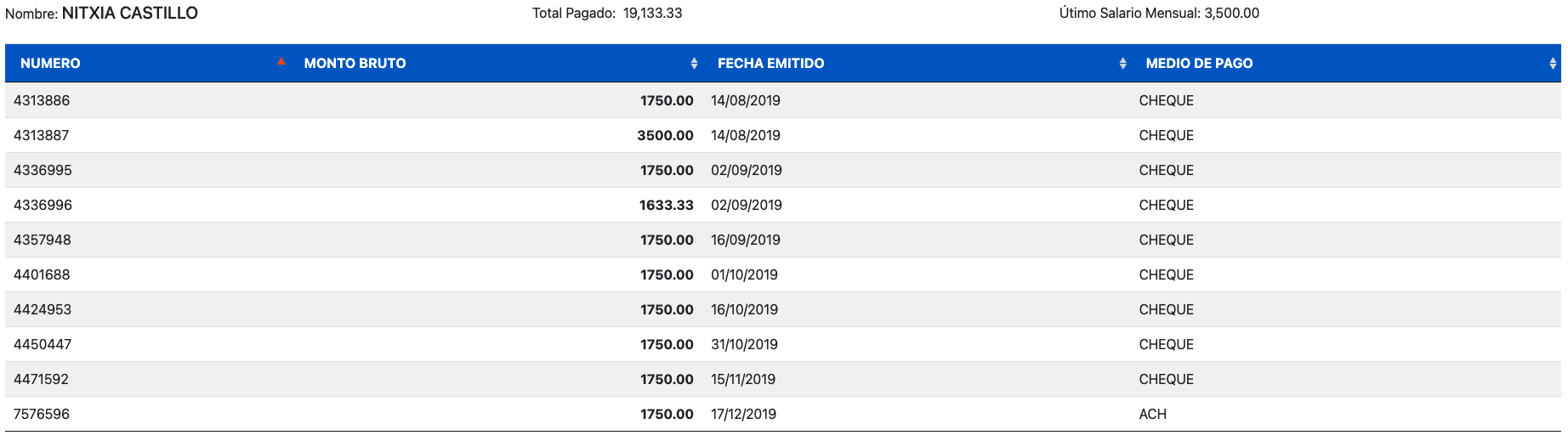Screen dimensions: 1568x441
Task: Click the Total Pagado value 19,133.33
Action: (x=652, y=13)
